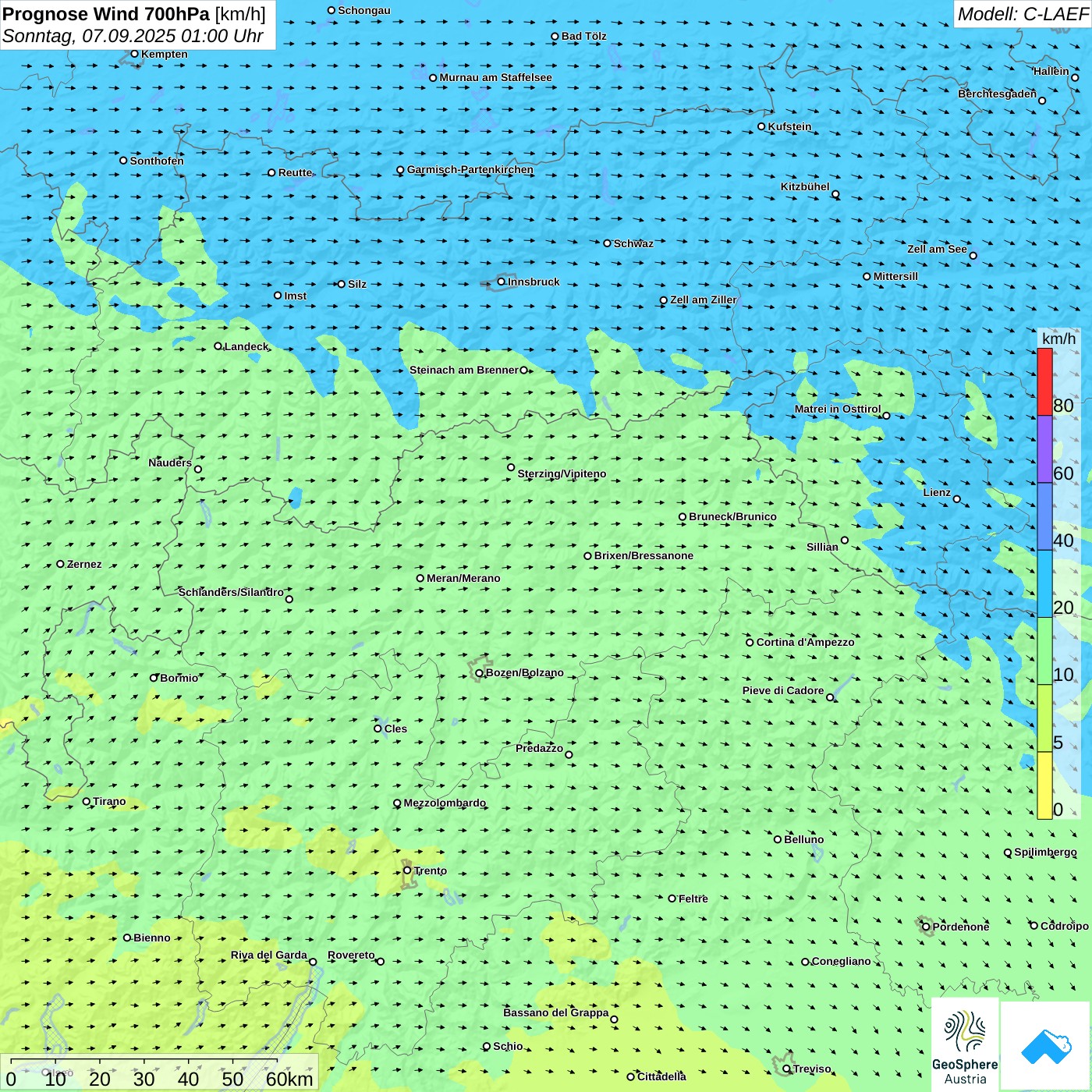Click the 'Schwaz' label

[x=633, y=243]
